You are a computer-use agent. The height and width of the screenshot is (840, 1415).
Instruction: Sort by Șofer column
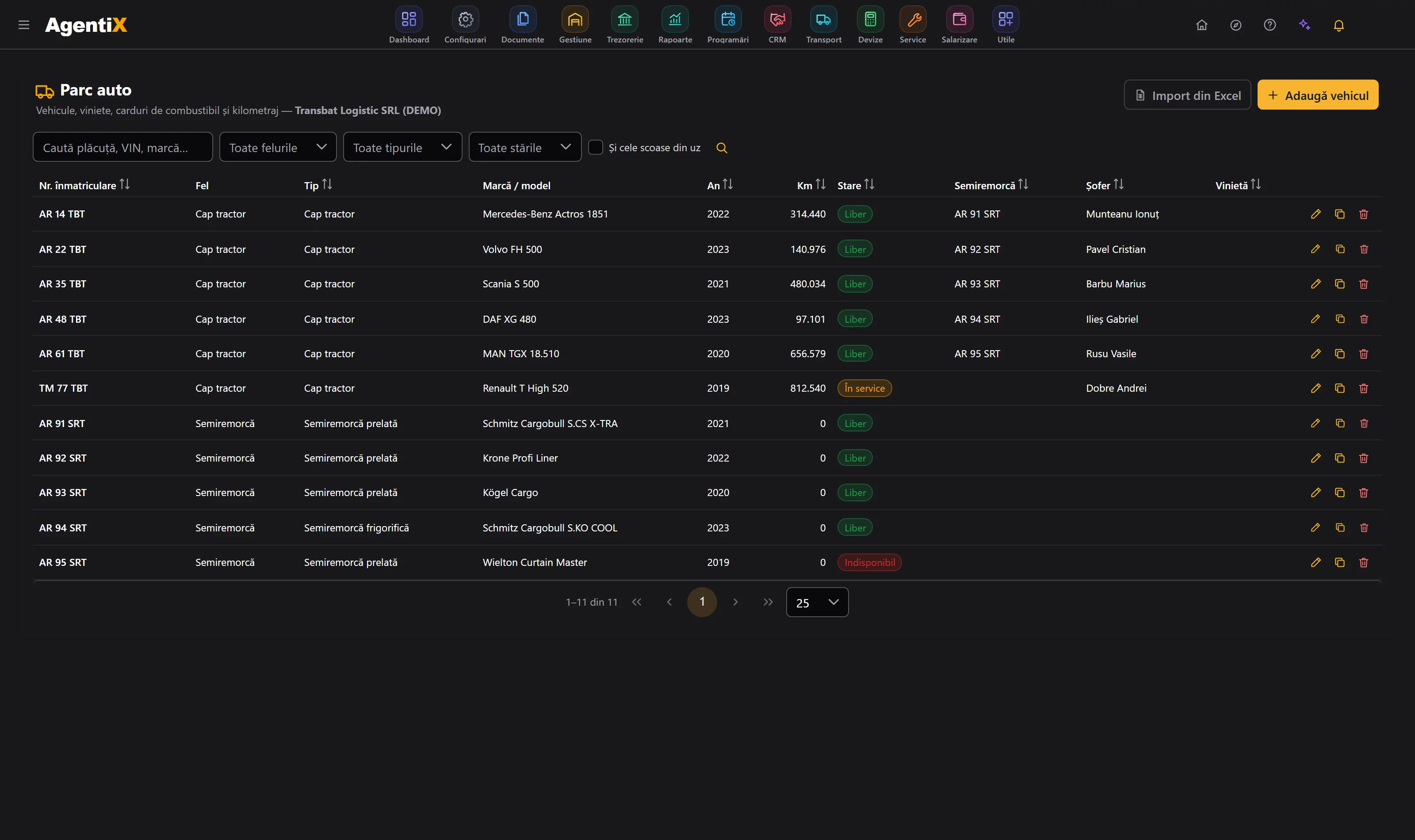tap(1118, 184)
